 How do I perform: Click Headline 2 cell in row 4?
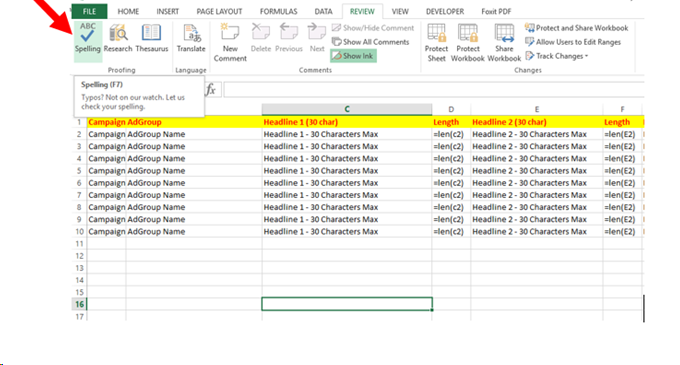536,159
